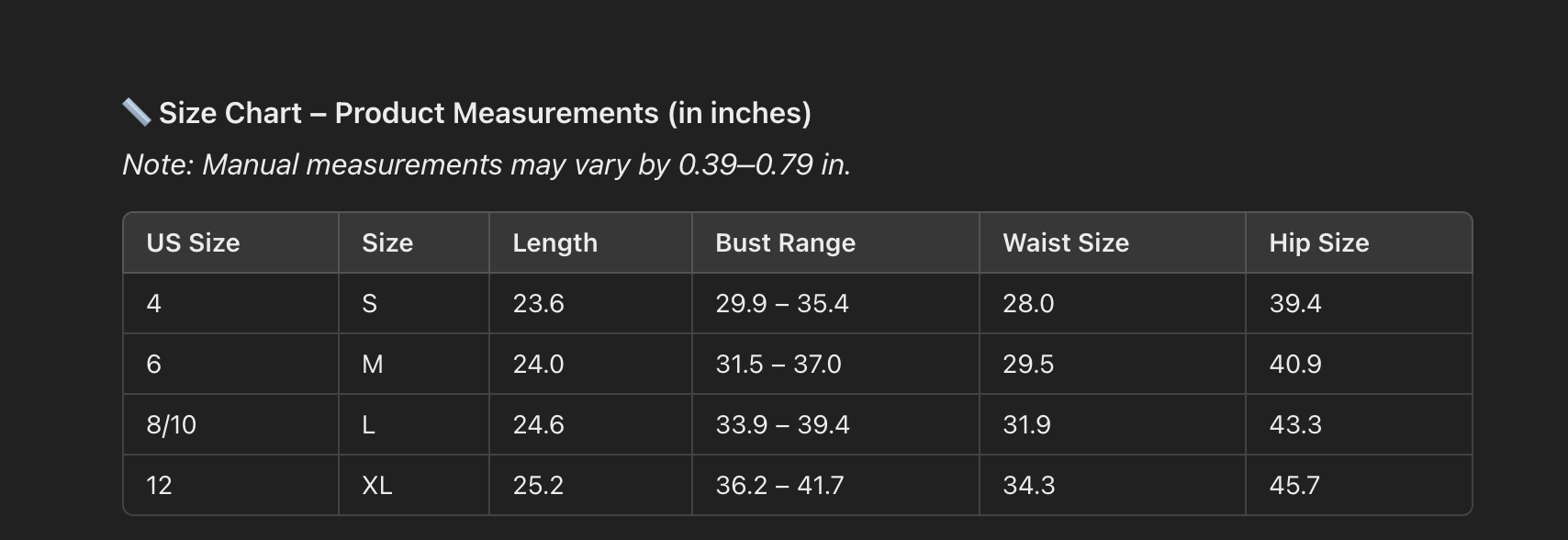Select the US Size column header
This screenshot has width=1568, height=540.
(x=231, y=242)
